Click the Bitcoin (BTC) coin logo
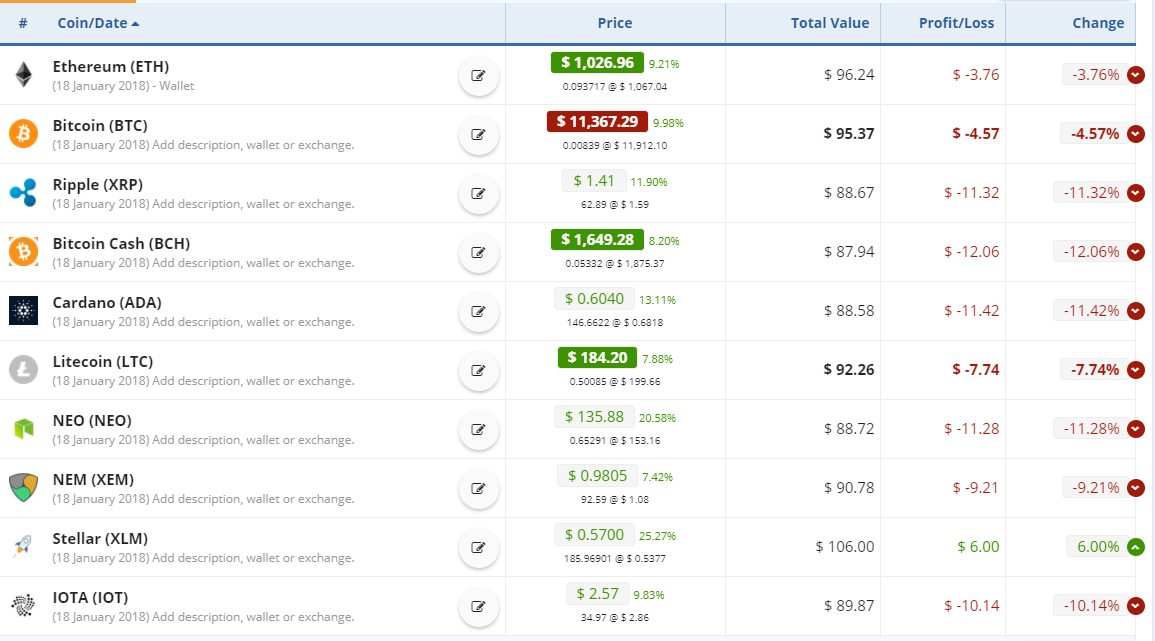1155x641 pixels. point(22,133)
